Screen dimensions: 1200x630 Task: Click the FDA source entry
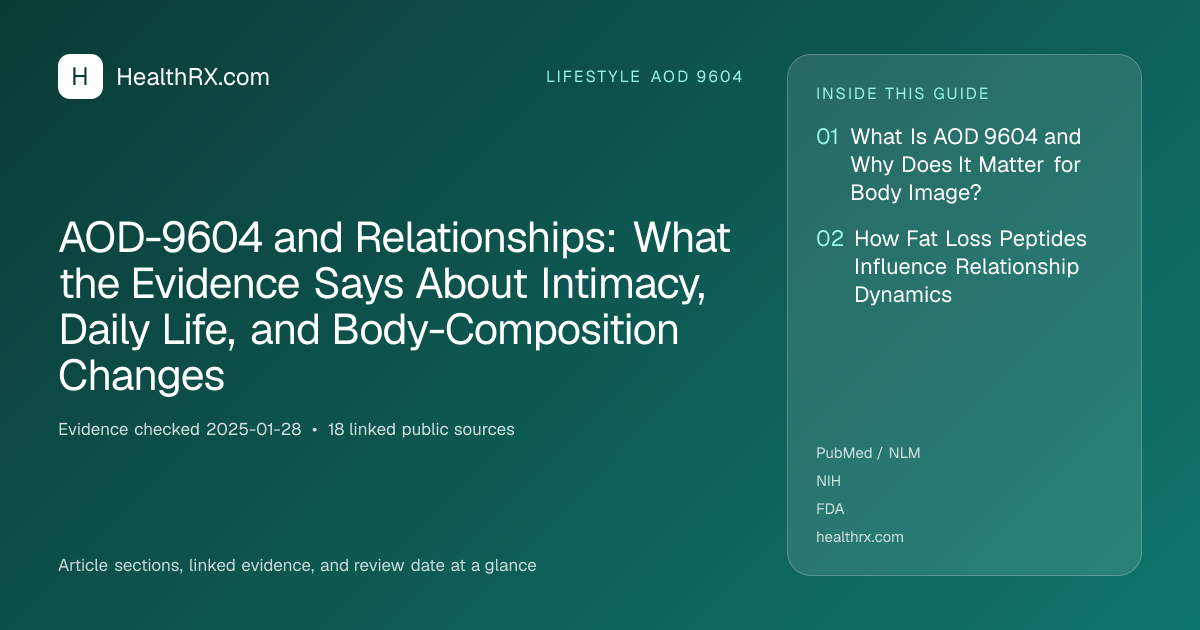click(x=830, y=509)
